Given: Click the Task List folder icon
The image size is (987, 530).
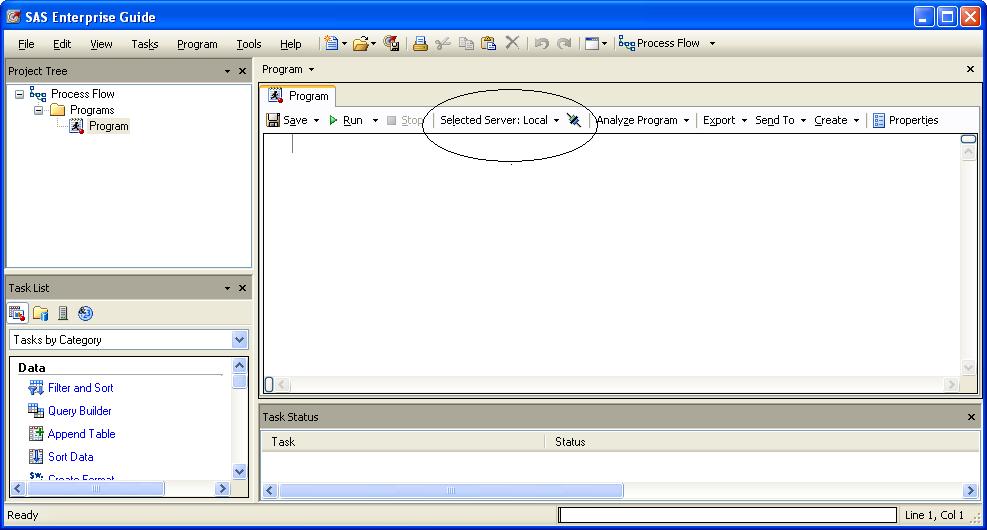Looking at the screenshot, I should pyautogui.click(x=40, y=313).
